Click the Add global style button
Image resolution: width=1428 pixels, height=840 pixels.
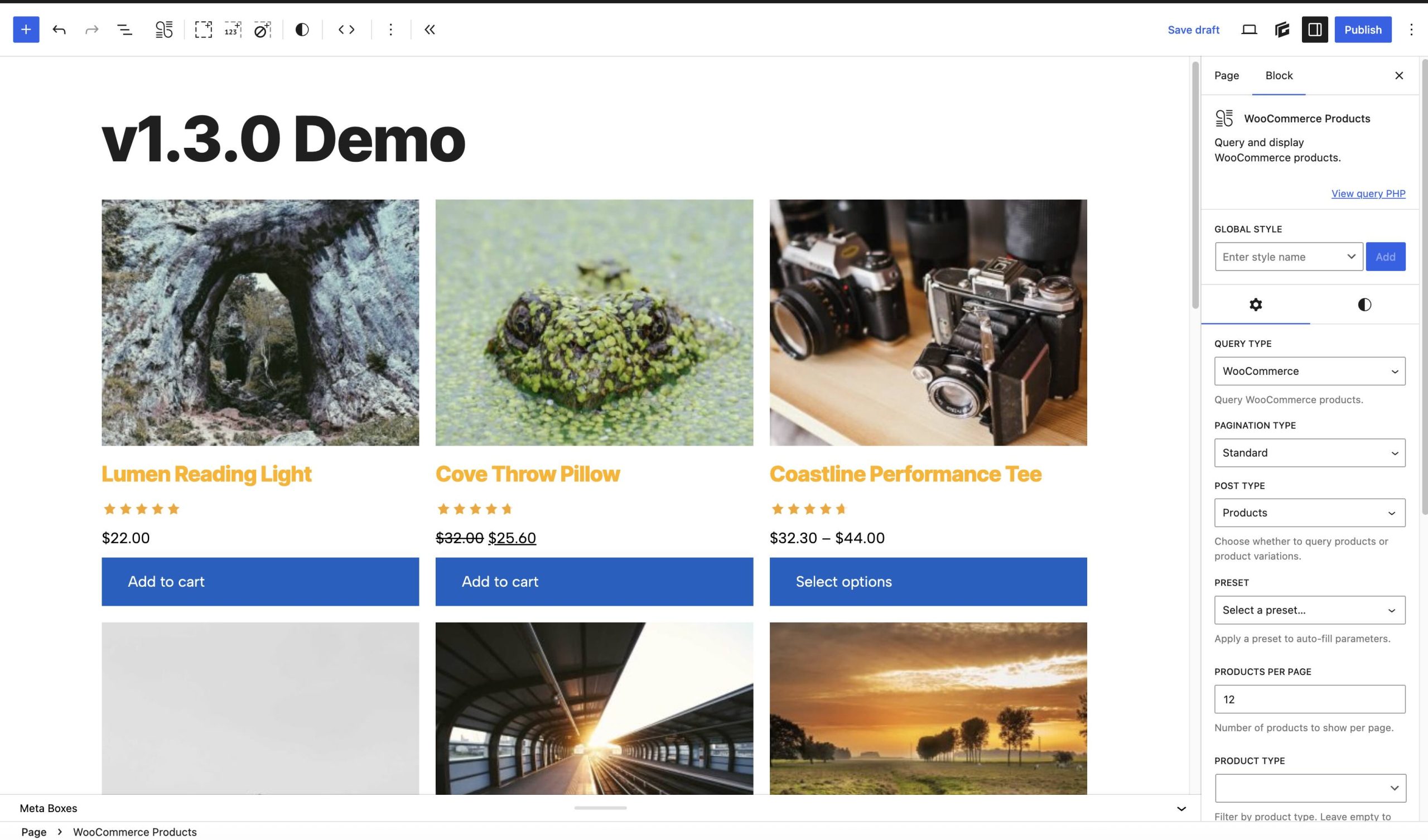click(1386, 257)
